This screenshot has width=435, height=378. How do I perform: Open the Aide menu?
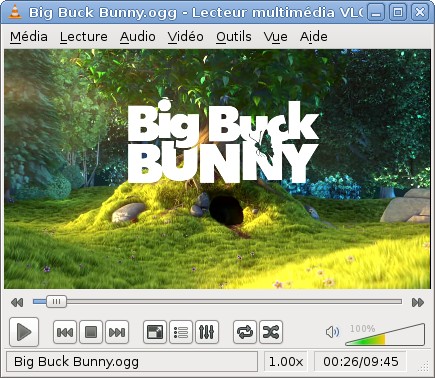314,36
